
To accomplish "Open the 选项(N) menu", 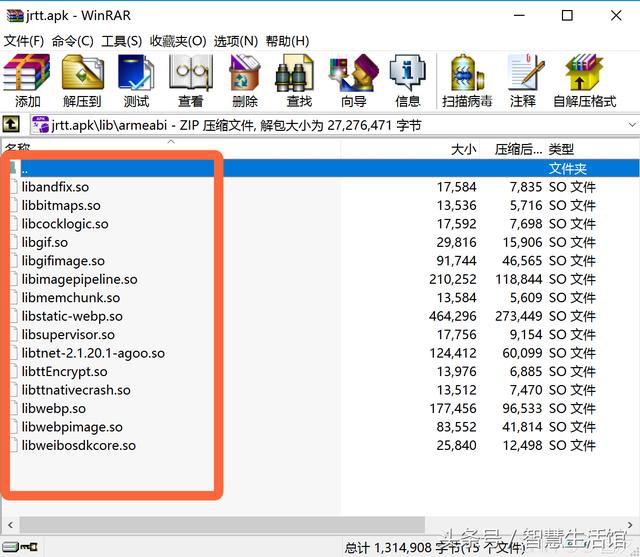I will pyautogui.click(x=236, y=41).
